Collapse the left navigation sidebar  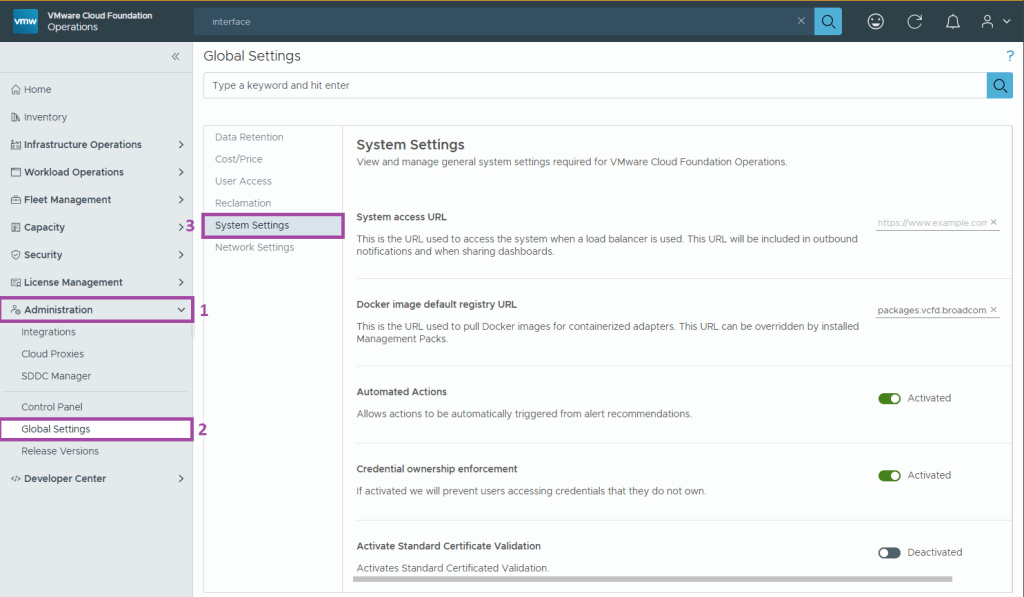click(x=176, y=57)
